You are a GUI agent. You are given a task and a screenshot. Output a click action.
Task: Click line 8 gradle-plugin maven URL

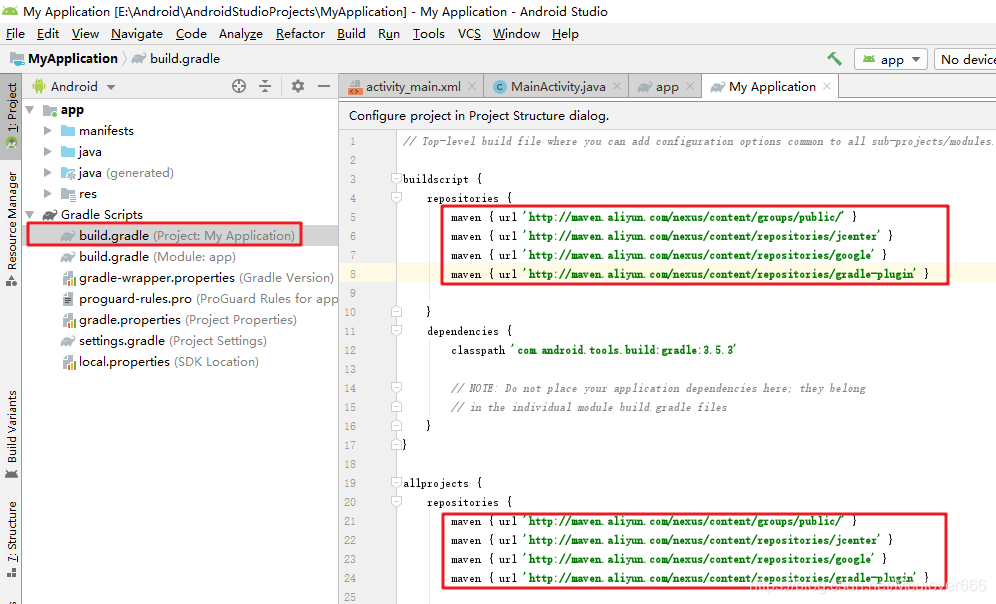tap(721, 274)
